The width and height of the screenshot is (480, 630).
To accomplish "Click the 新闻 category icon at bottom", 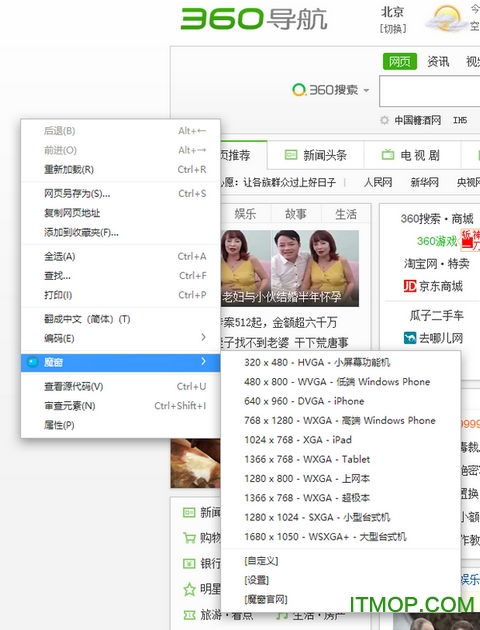I will click(189, 512).
